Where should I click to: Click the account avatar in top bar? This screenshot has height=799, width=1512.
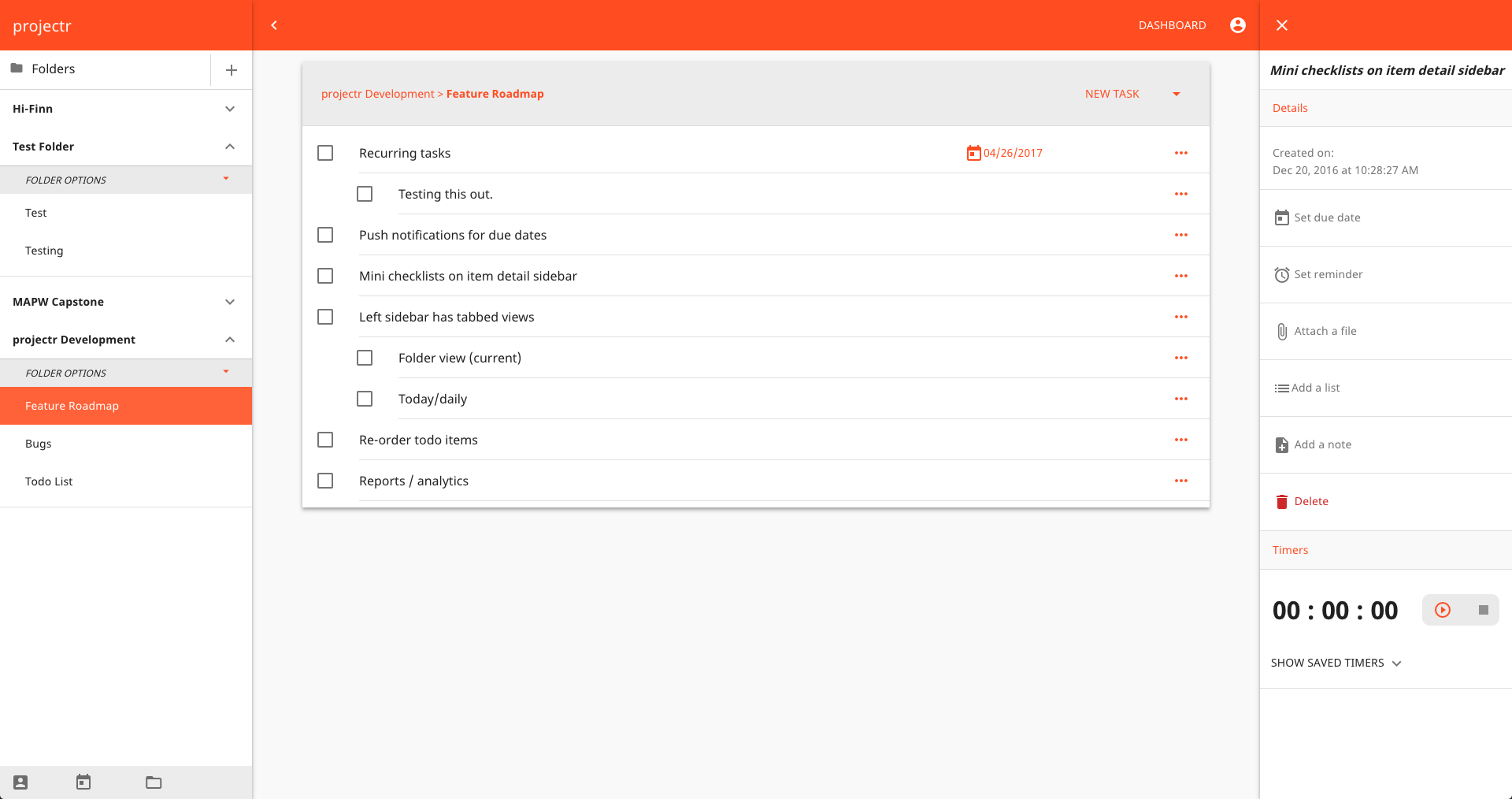point(1237,24)
